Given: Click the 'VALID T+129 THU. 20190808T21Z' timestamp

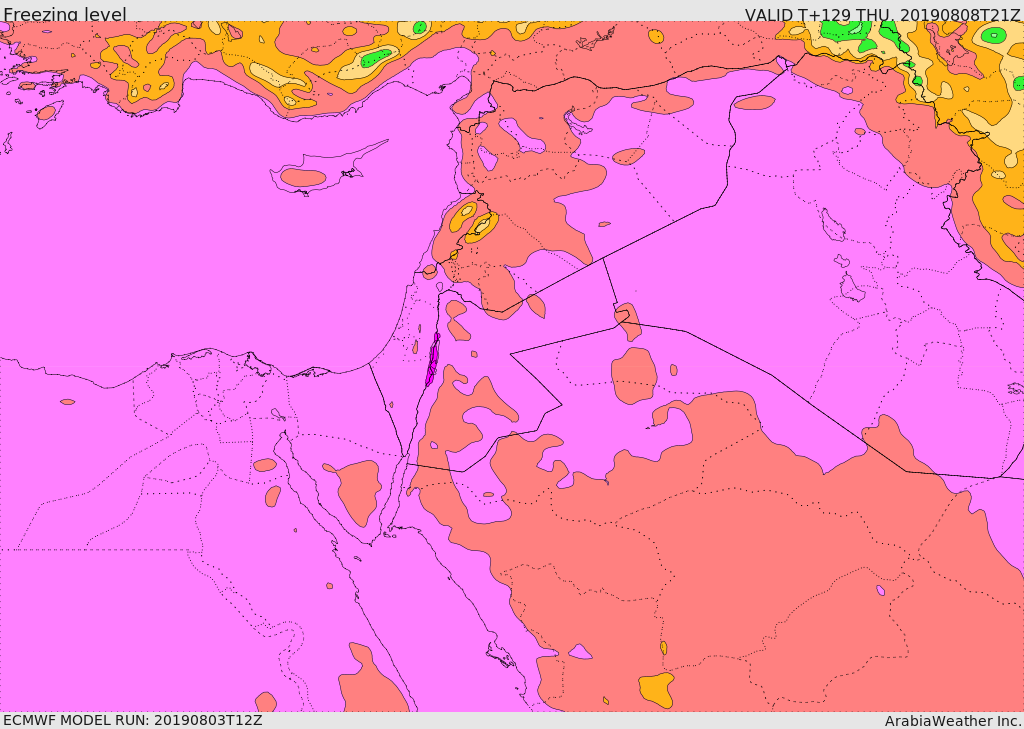Looking at the screenshot, I should (882, 14).
